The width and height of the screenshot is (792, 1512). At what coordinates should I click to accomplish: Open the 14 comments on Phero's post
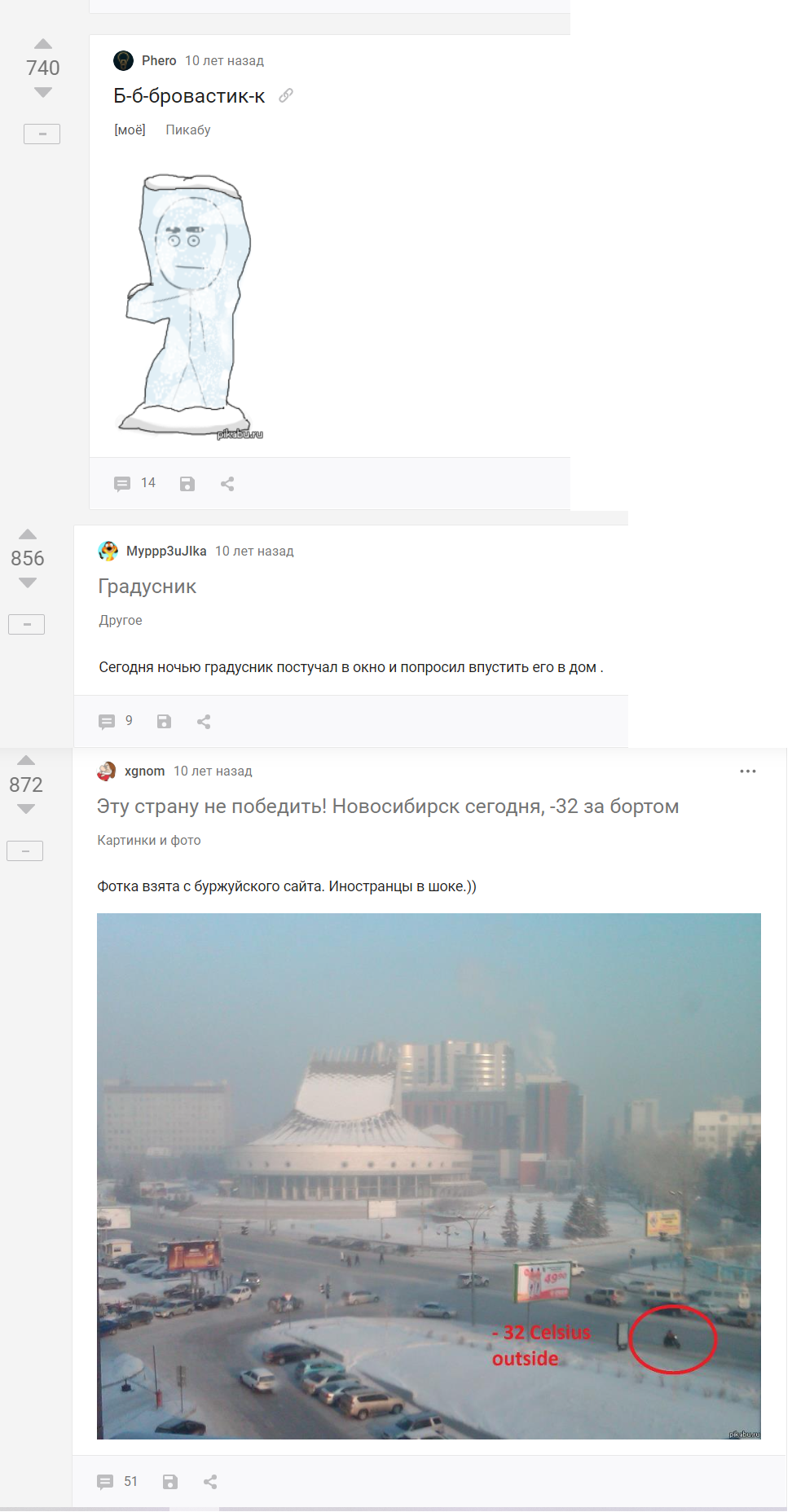click(x=134, y=483)
